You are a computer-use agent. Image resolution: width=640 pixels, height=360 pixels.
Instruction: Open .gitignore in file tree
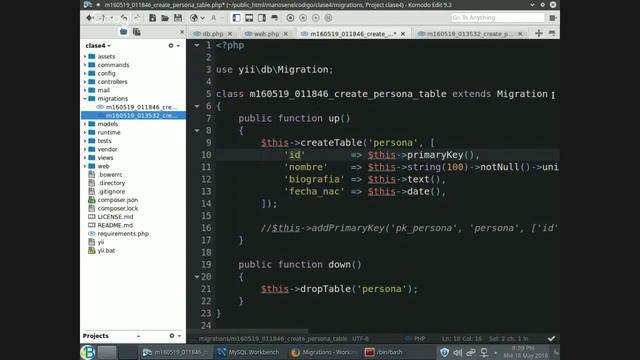point(111,191)
